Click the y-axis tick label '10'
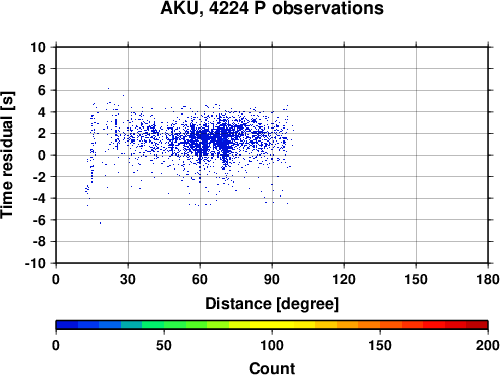 [38, 47]
